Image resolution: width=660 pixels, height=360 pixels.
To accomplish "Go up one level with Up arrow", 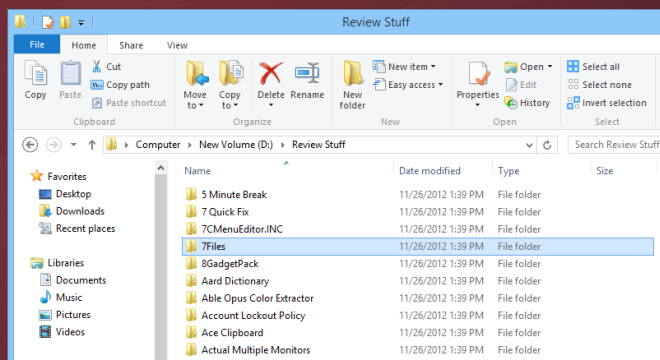I will pos(92,145).
